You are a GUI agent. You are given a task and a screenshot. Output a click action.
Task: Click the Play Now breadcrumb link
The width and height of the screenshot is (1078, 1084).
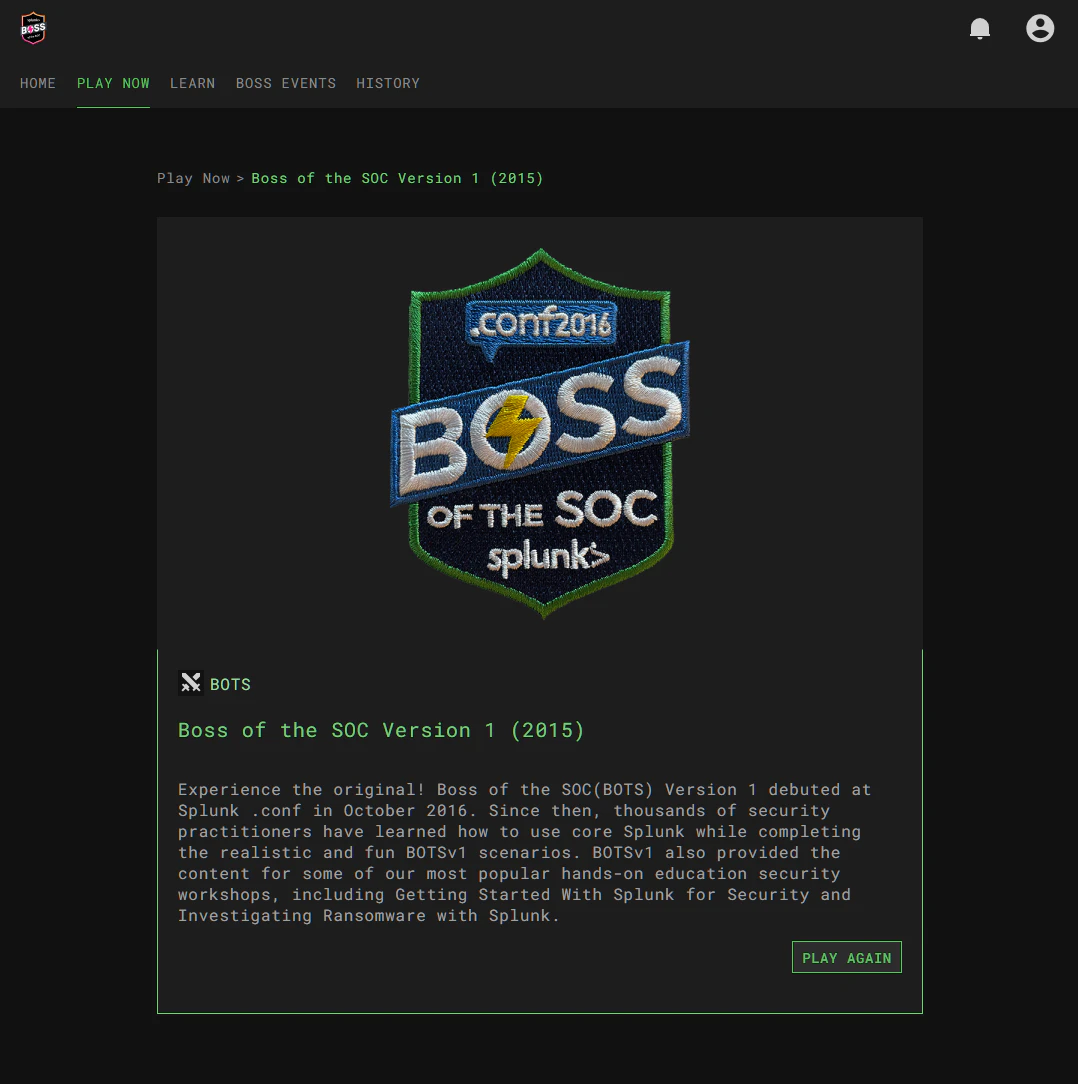194,178
